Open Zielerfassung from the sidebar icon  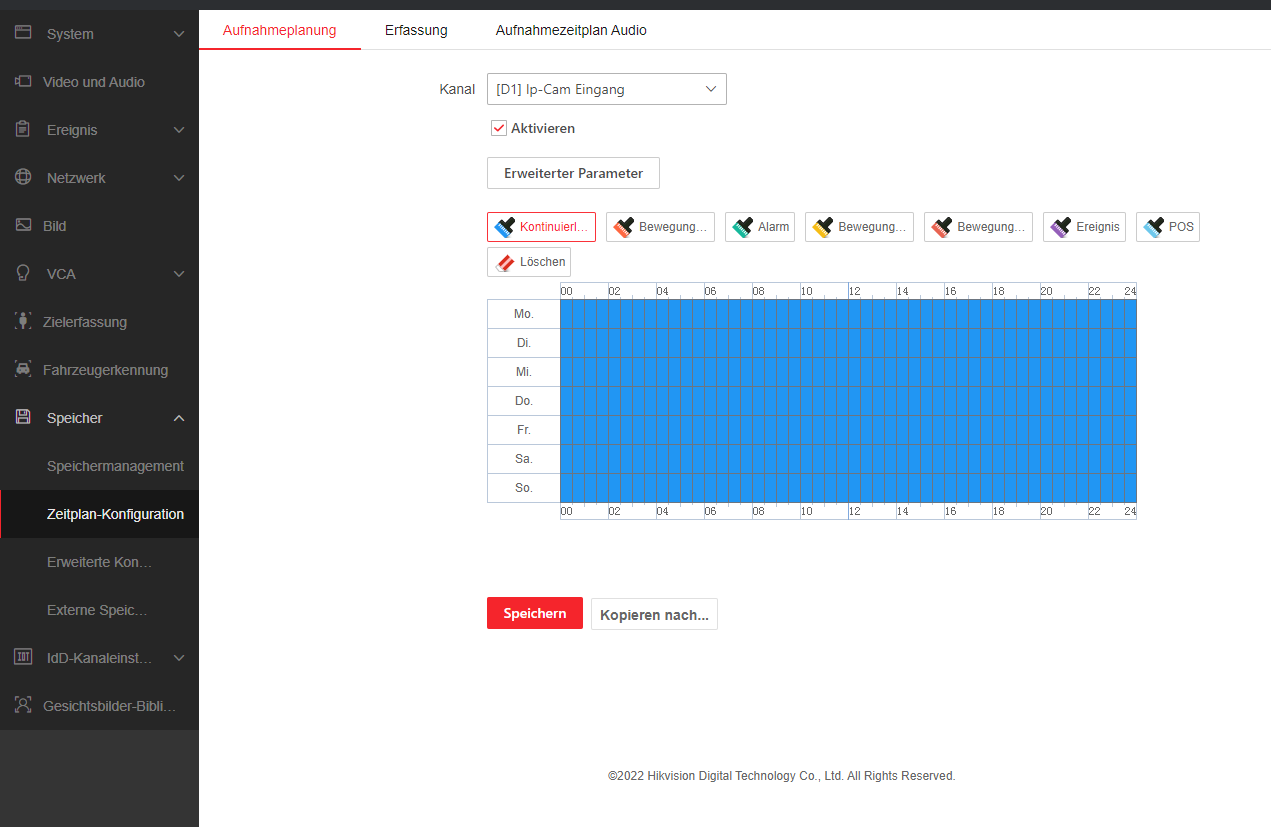[x=23, y=322]
